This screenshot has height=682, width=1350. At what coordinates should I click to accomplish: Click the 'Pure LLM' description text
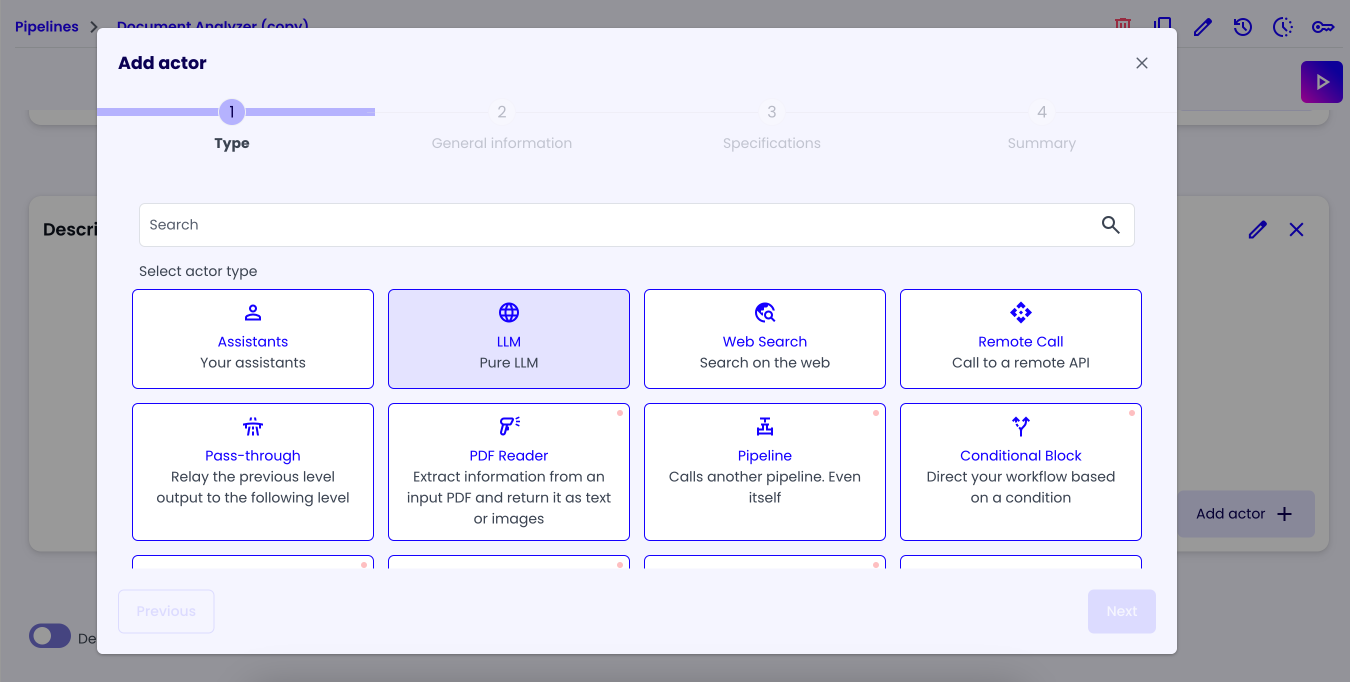point(509,363)
